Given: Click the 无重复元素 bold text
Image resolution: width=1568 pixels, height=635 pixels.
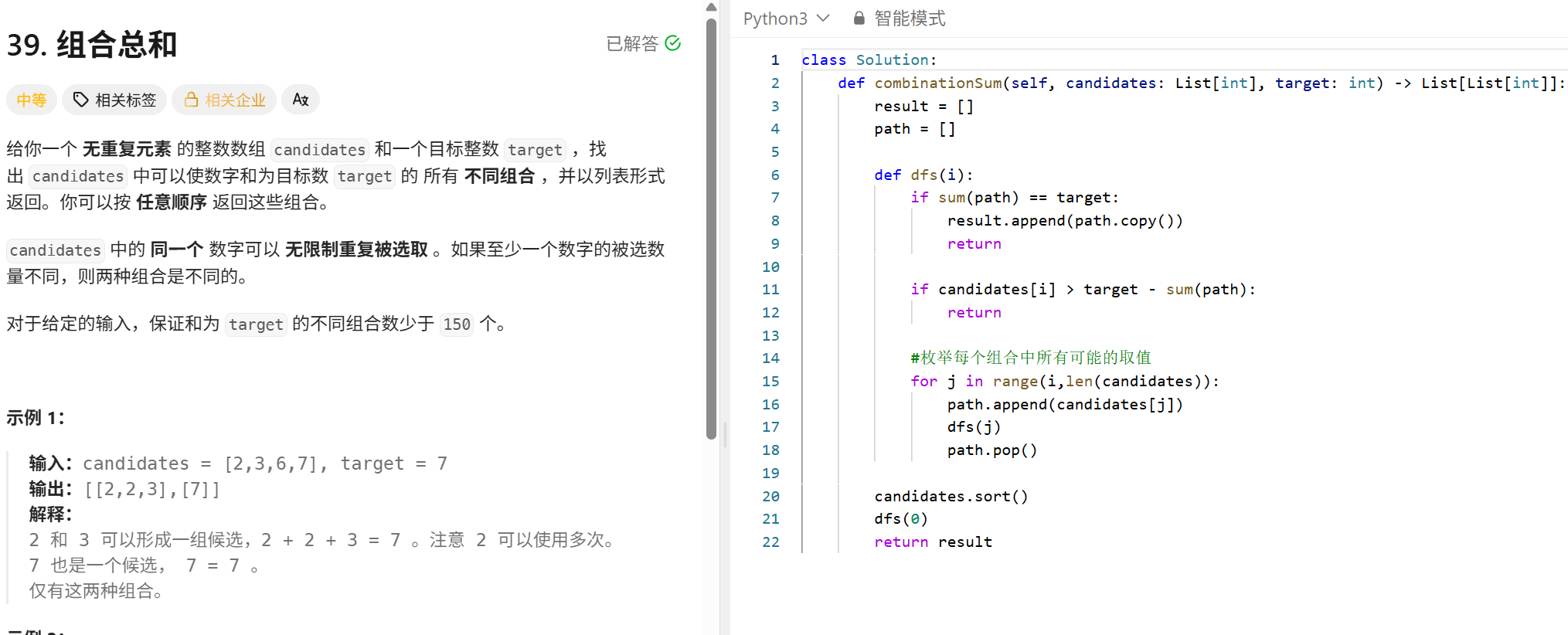Looking at the screenshot, I should (x=127, y=149).
